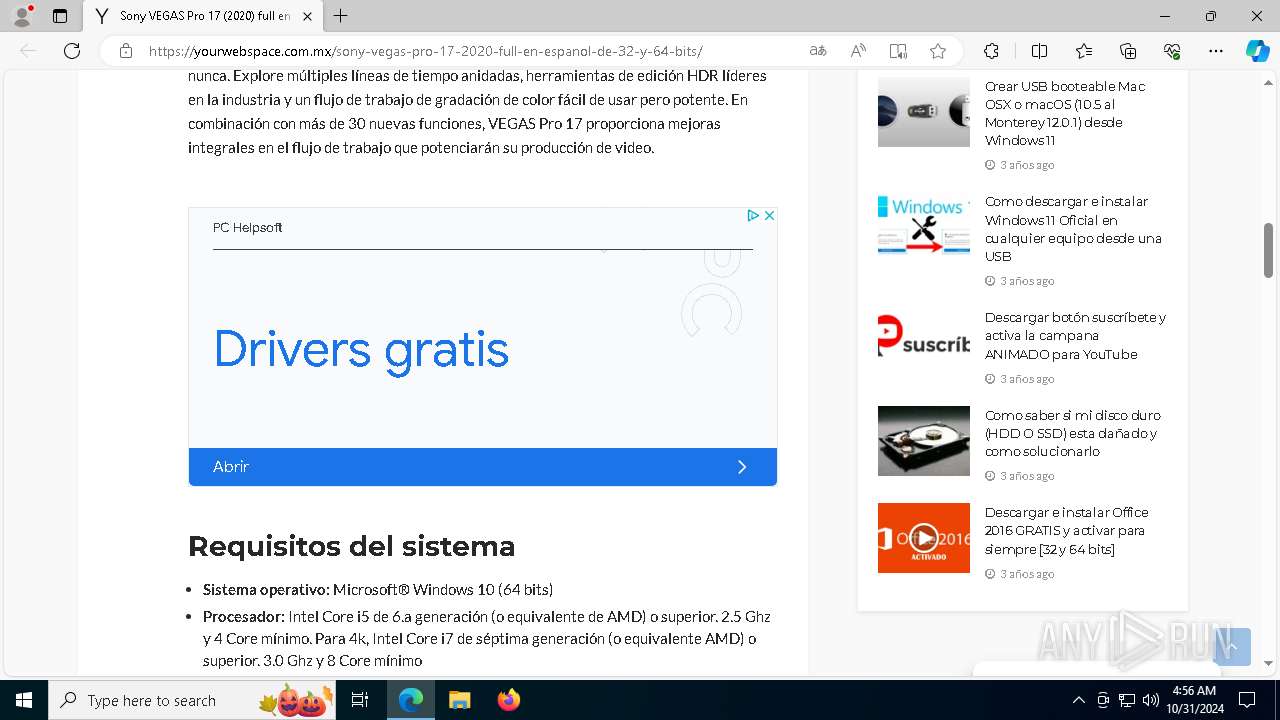Open the Favorites list icon
The height and width of the screenshot is (720, 1280).
click(1084, 51)
